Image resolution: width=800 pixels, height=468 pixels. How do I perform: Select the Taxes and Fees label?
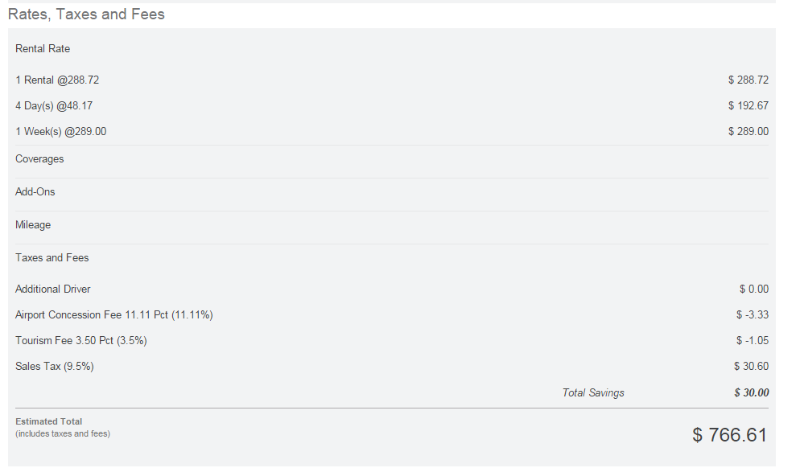52,258
